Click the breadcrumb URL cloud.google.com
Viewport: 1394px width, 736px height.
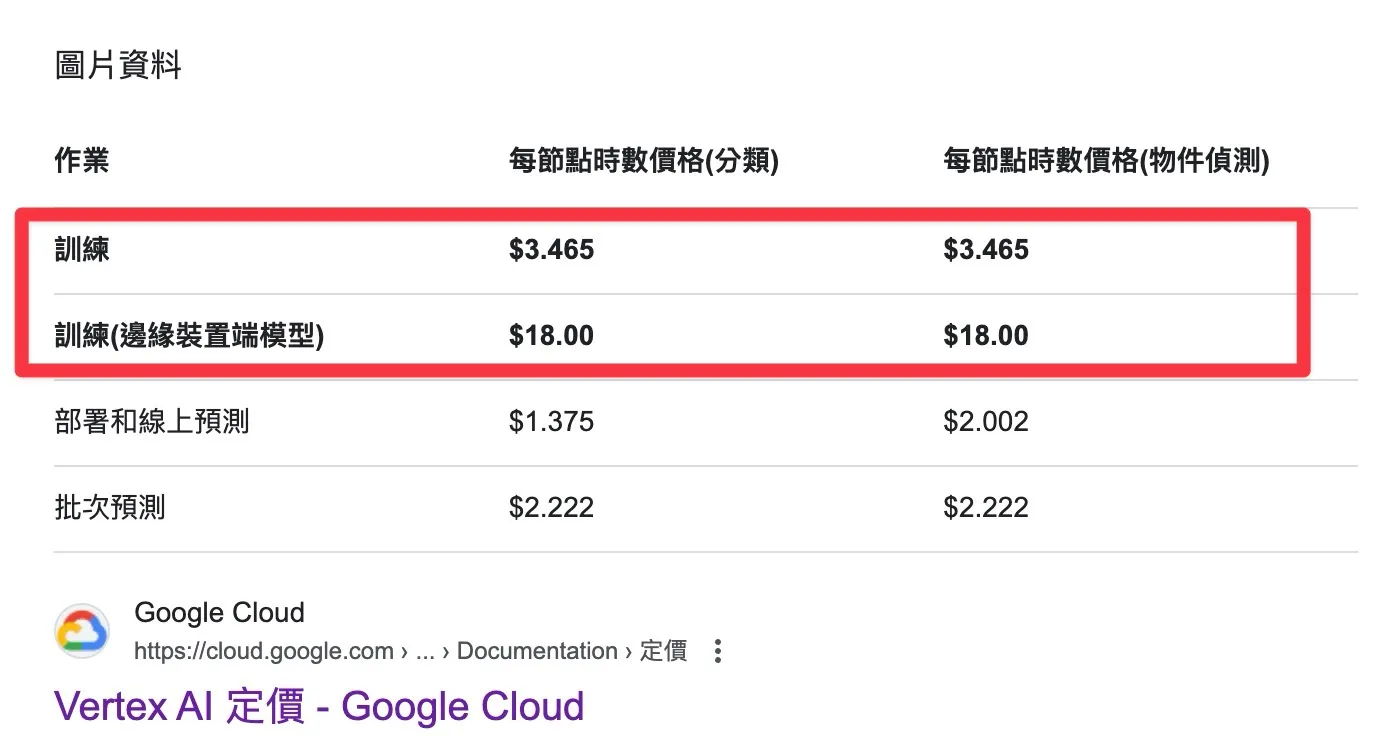pyautogui.click(x=263, y=650)
